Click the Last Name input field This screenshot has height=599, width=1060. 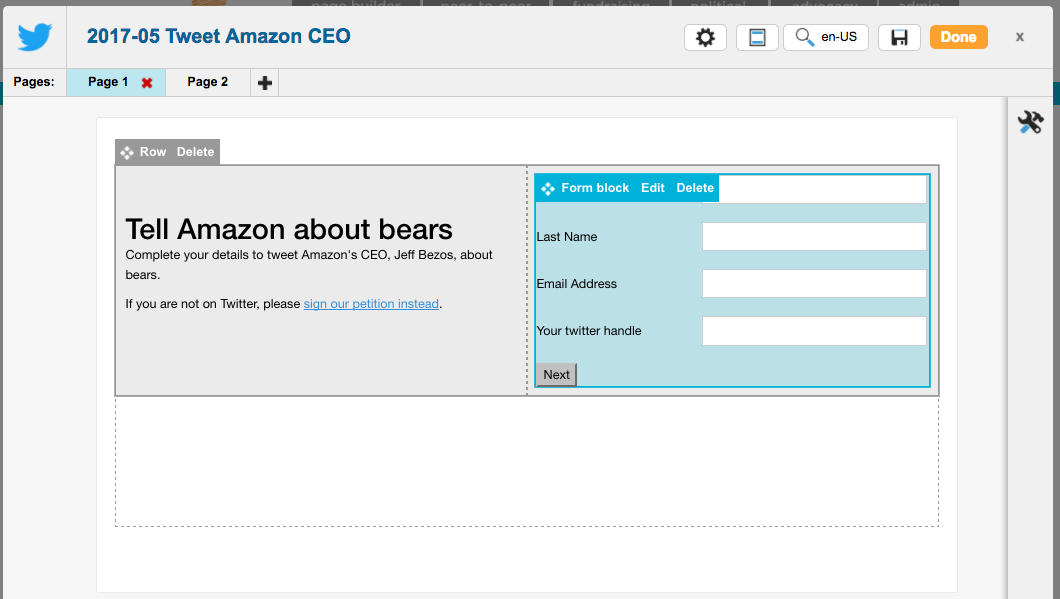point(814,237)
